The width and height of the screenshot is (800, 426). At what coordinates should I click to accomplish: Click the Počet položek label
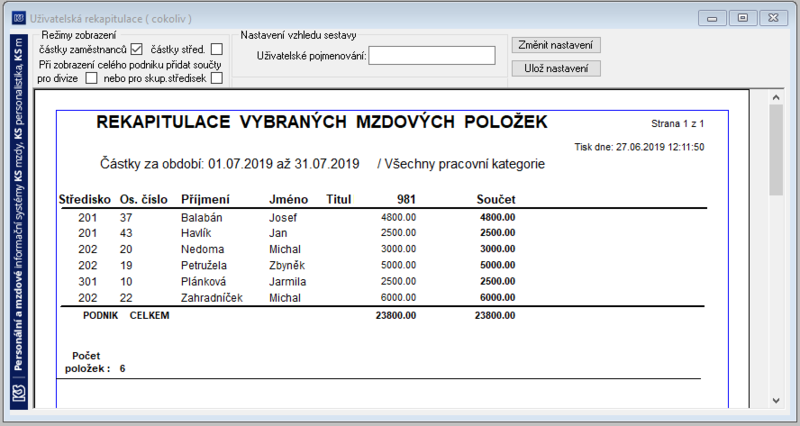[87, 362]
